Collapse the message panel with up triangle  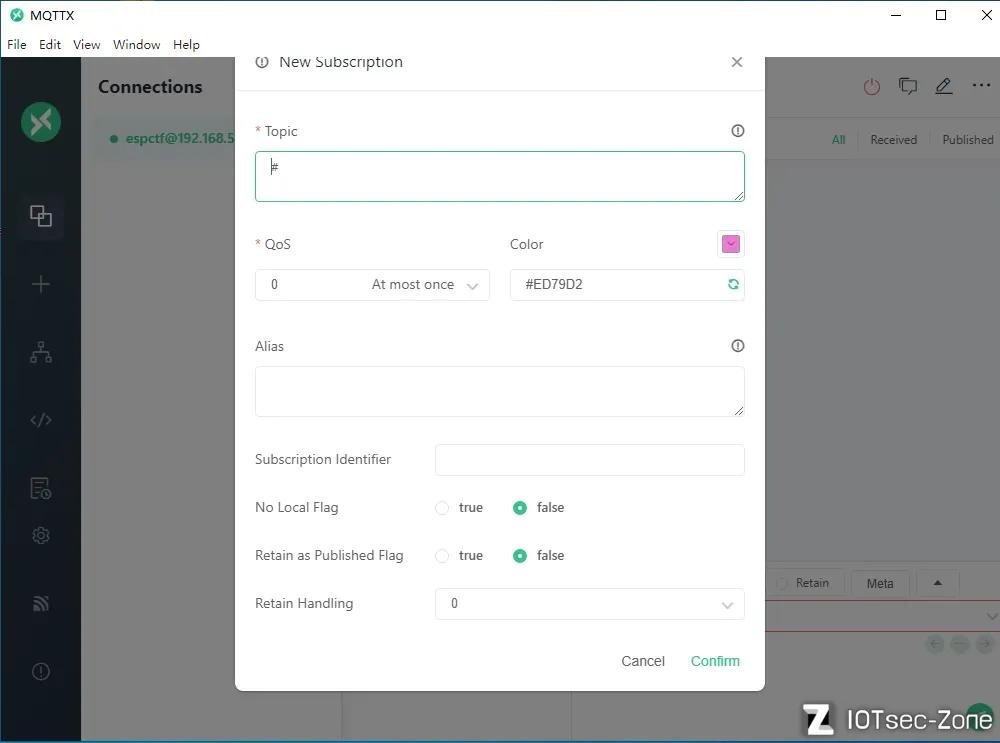click(x=938, y=583)
